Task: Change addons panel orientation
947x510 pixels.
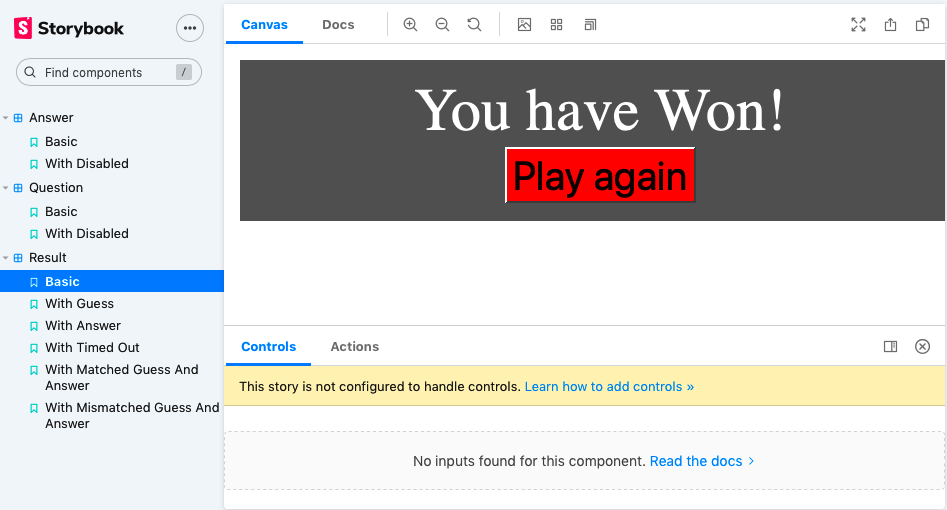Action: point(890,347)
